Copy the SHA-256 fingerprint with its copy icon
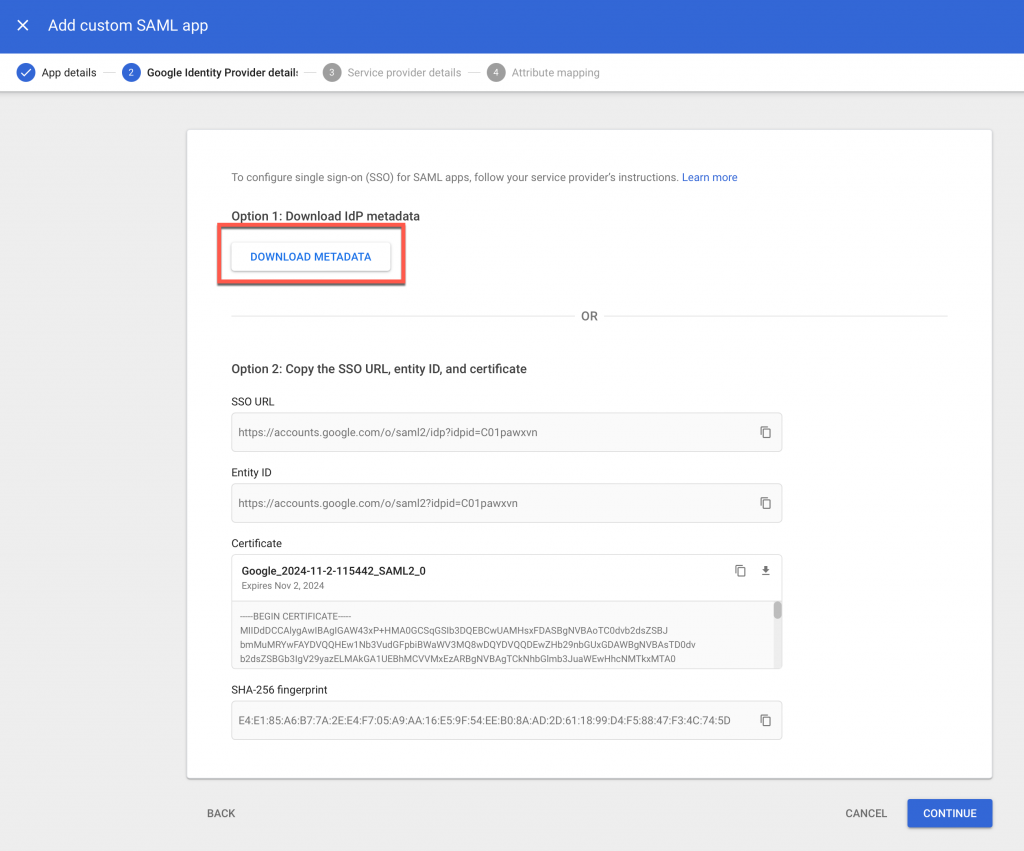 tap(765, 719)
